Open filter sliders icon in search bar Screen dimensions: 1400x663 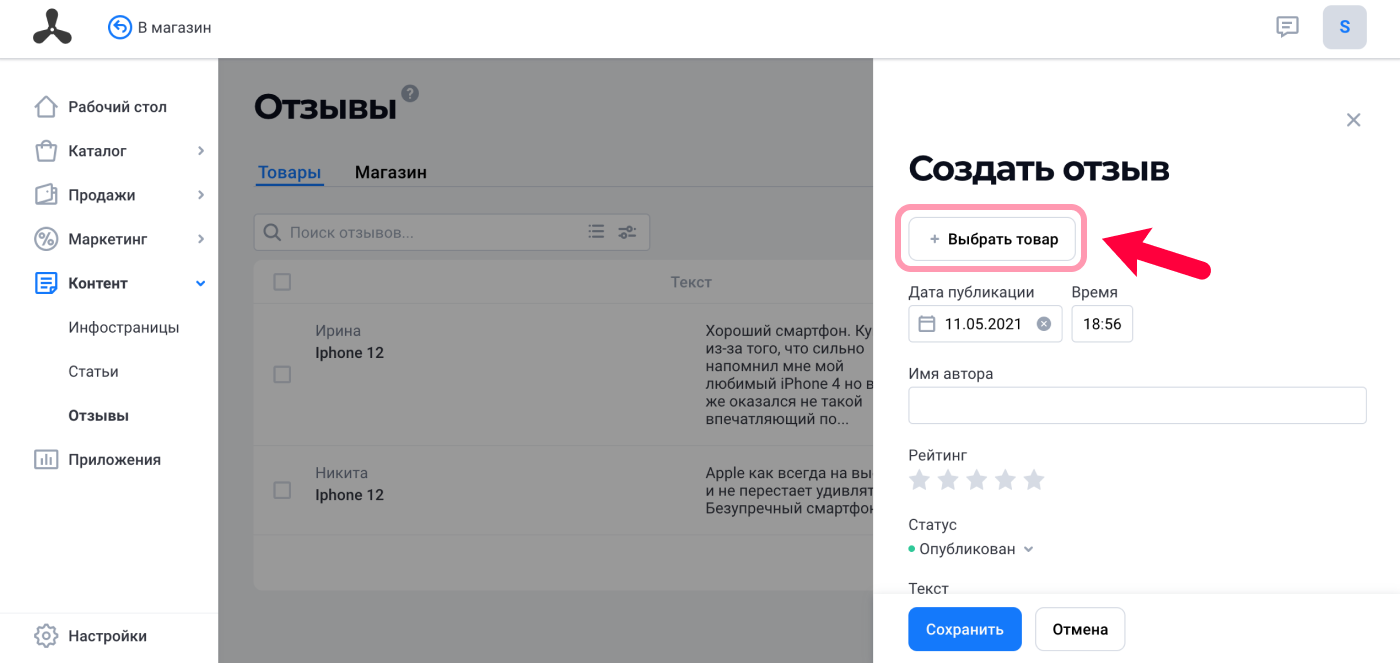pyautogui.click(x=627, y=232)
